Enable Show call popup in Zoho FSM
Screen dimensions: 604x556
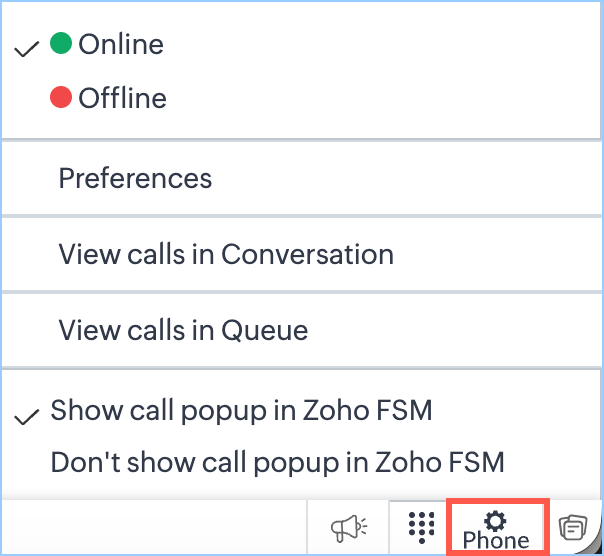241,410
